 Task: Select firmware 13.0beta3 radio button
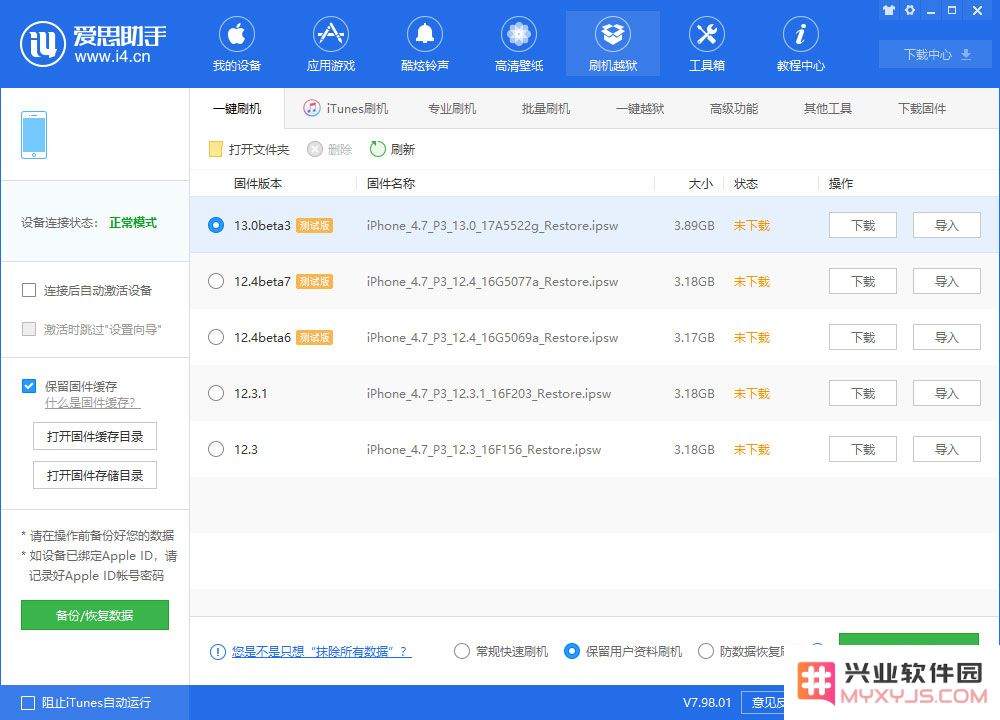click(216, 225)
